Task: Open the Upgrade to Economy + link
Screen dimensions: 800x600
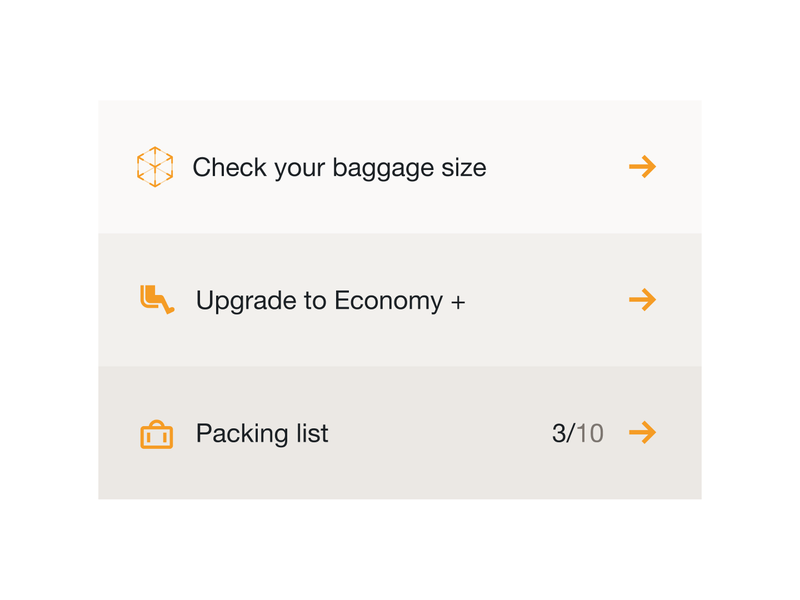Action: tap(330, 299)
